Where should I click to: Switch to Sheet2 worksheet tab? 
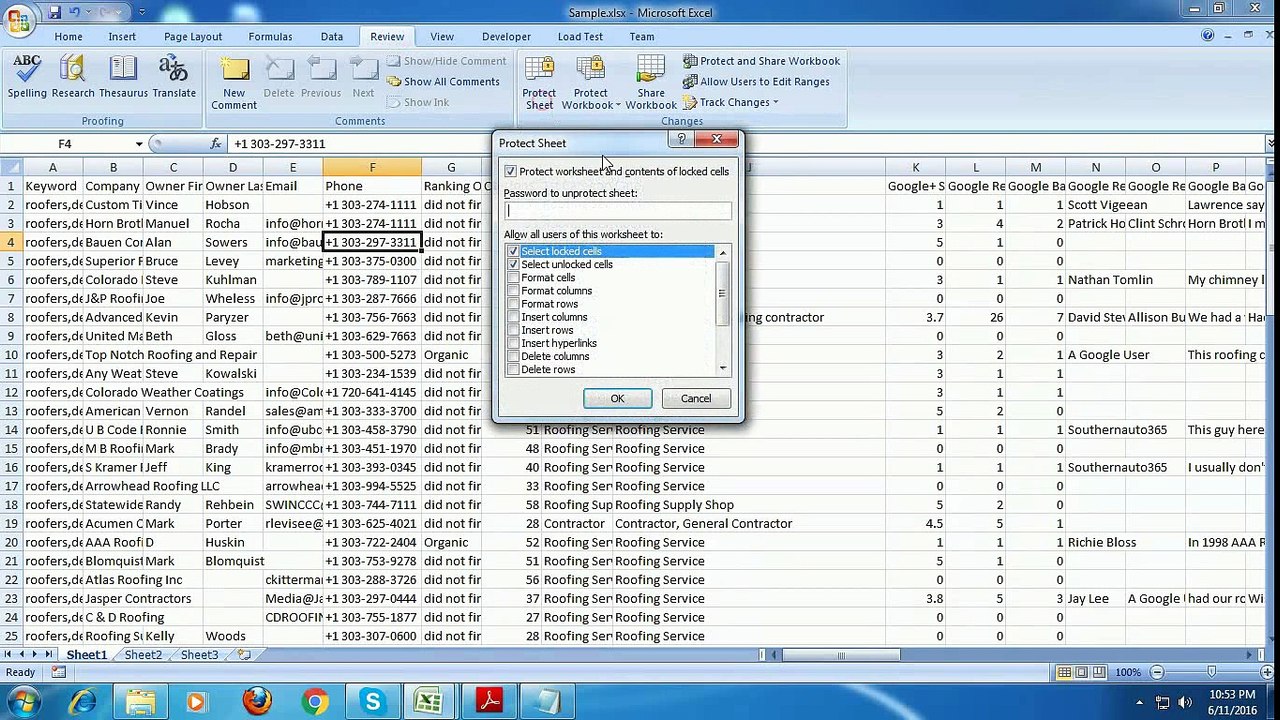[143, 655]
